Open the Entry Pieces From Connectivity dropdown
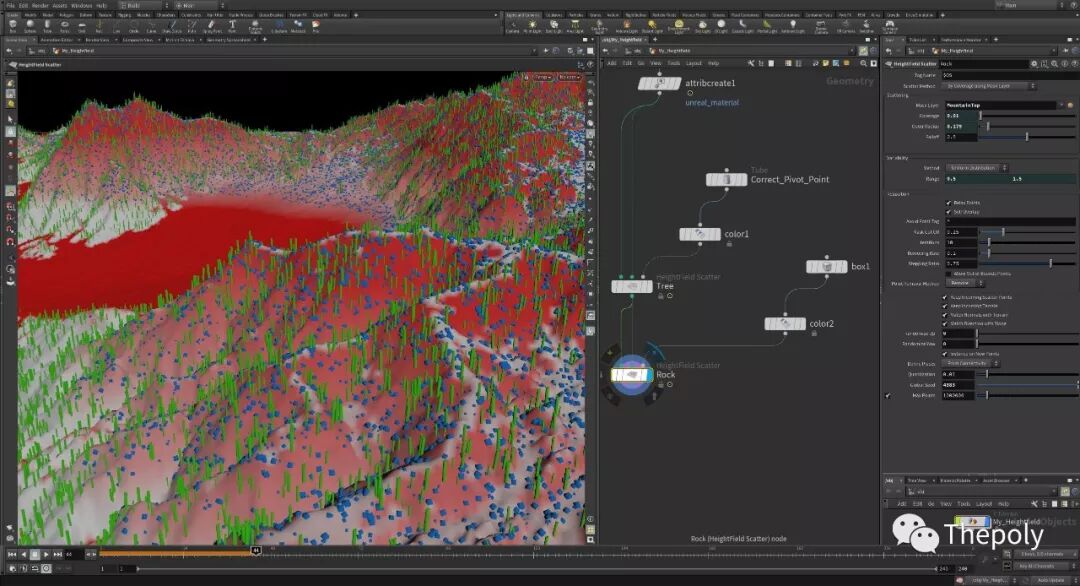 tap(971, 363)
